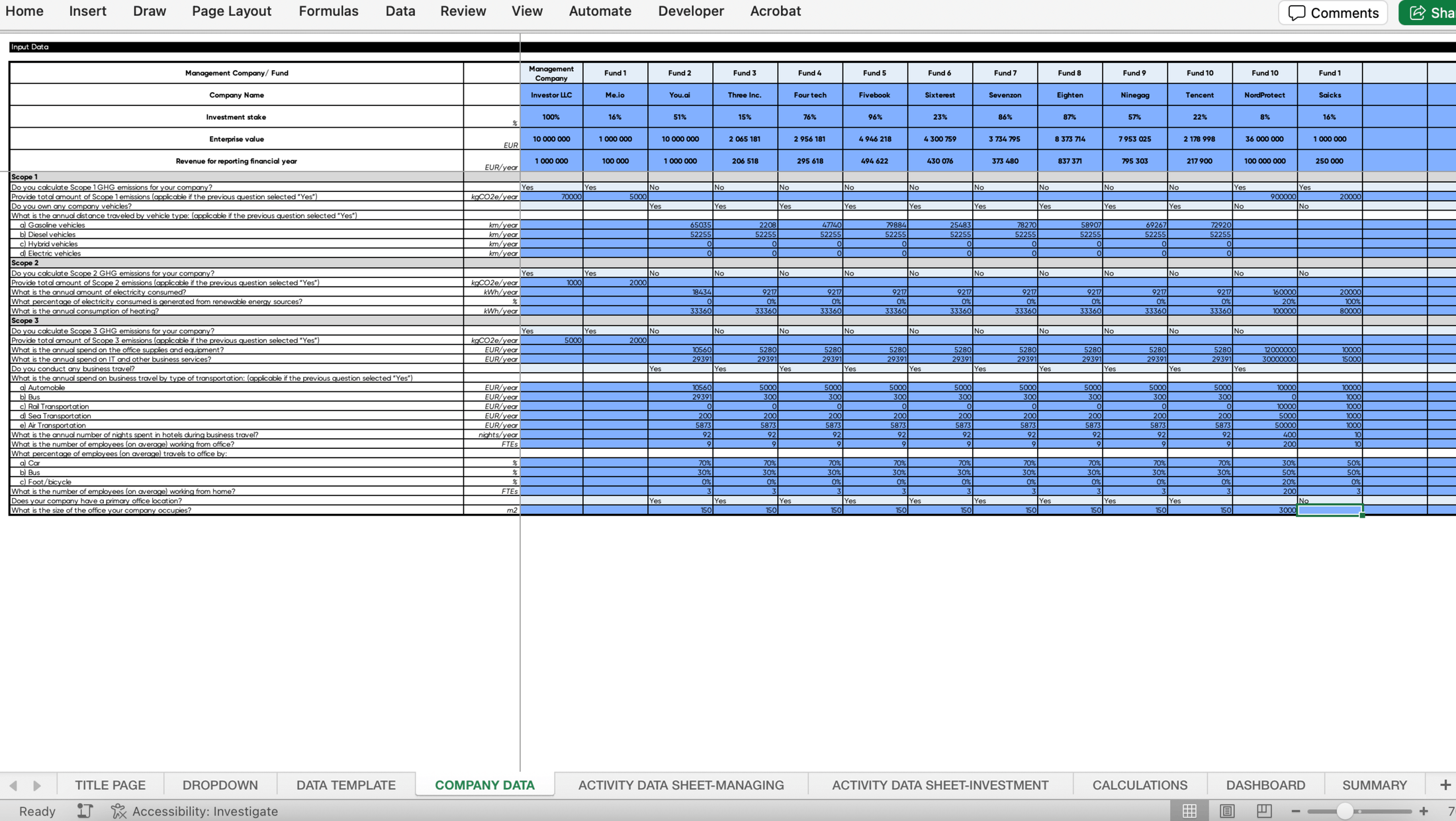Screen dimensions: 1456x821
Task: Zoom in with the plus icon
Action: tap(1424, 811)
